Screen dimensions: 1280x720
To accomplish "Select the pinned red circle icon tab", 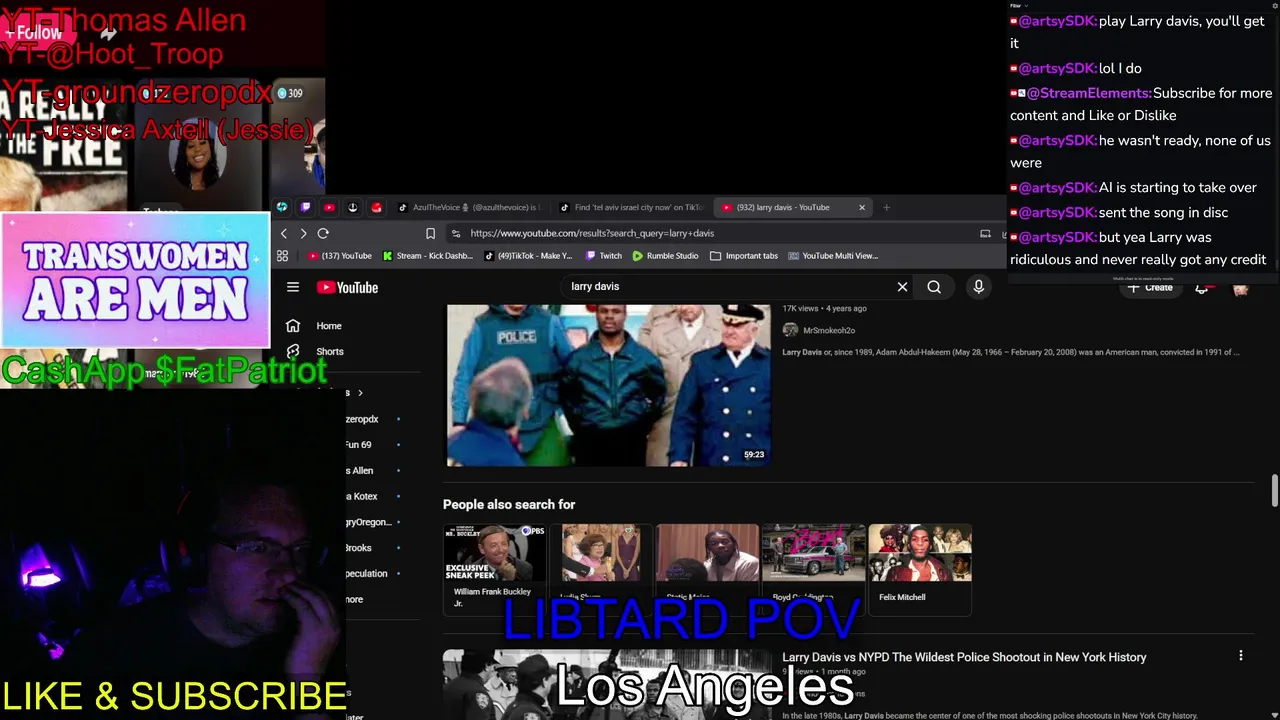I will pyautogui.click(x=376, y=207).
